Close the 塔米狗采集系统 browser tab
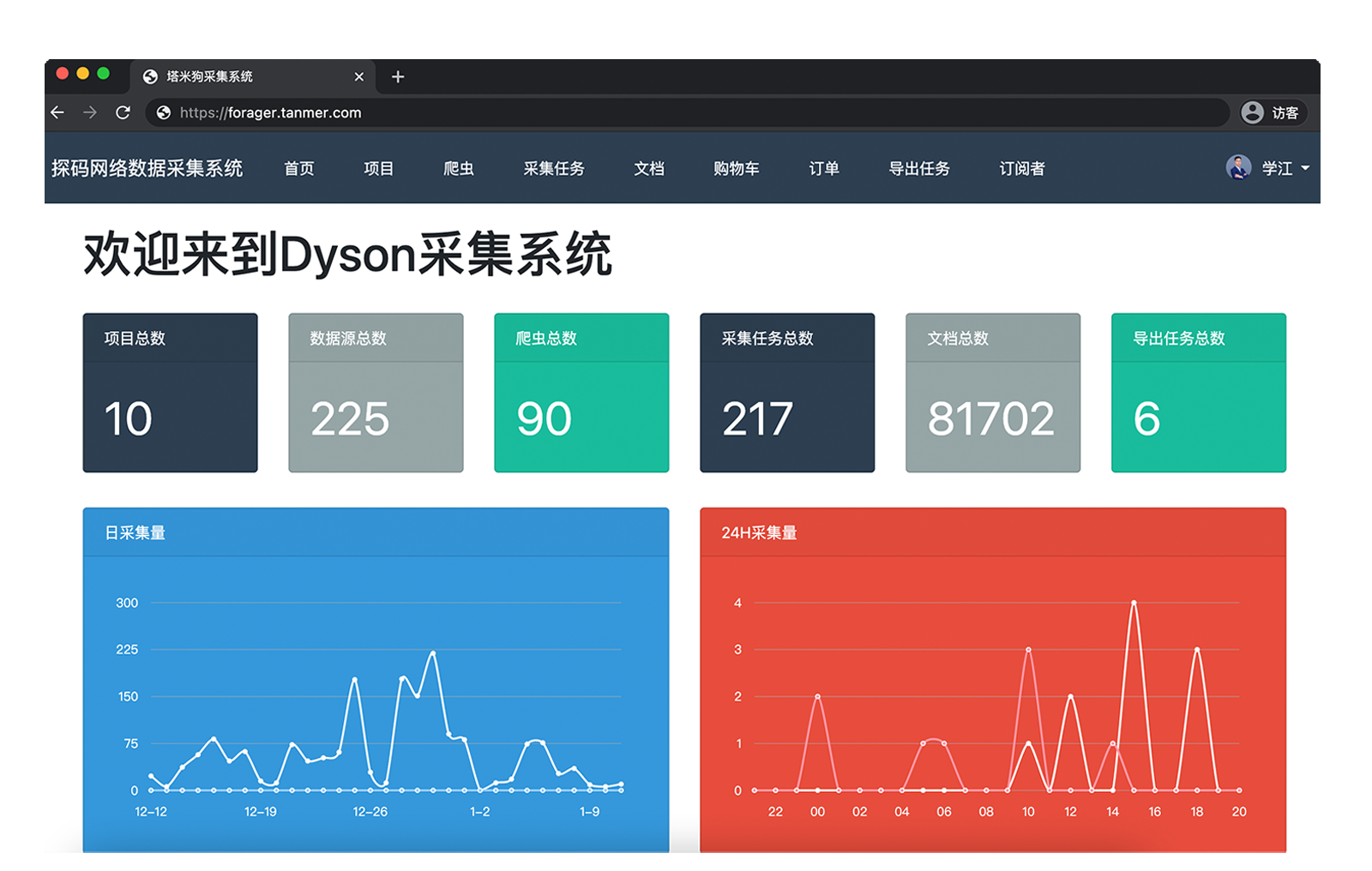 pos(358,76)
